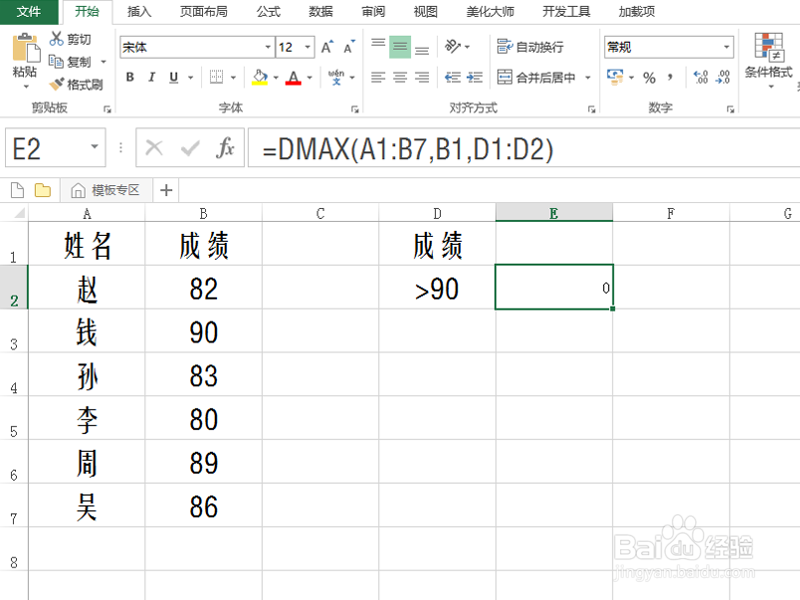Add a new tab with plus button
This screenshot has height=600, width=800.
(x=166, y=190)
